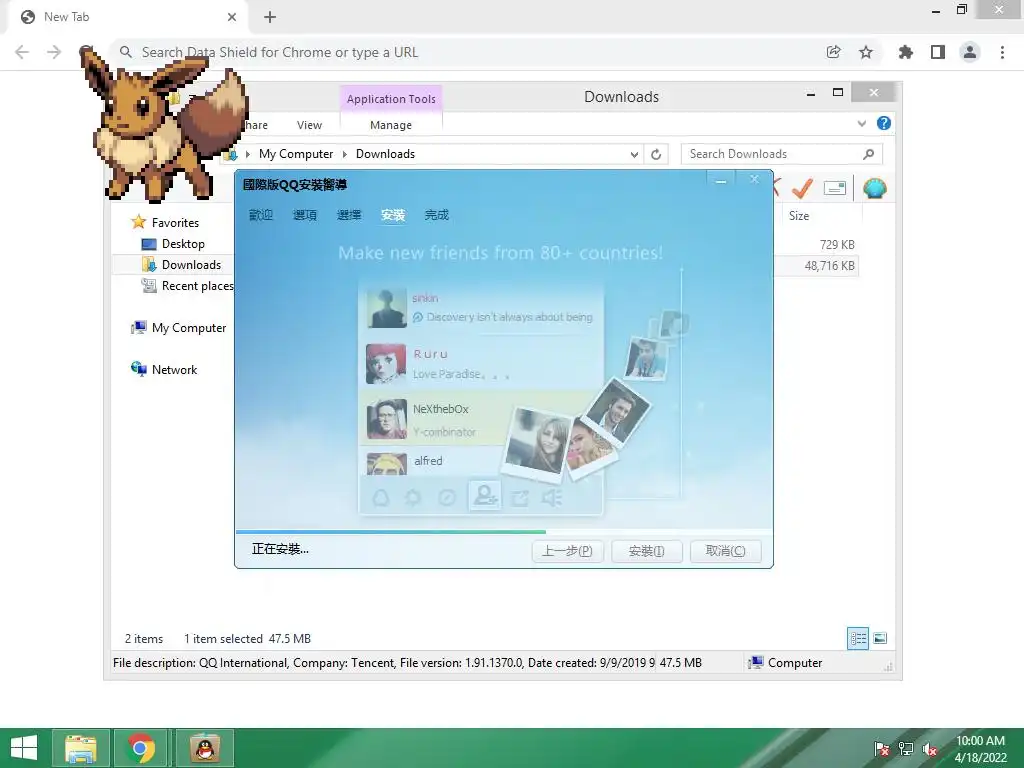This screenshot has width=1024, height=768.
Task: Select the 安裝 installer step tab
Action: (x=392, y=215)
